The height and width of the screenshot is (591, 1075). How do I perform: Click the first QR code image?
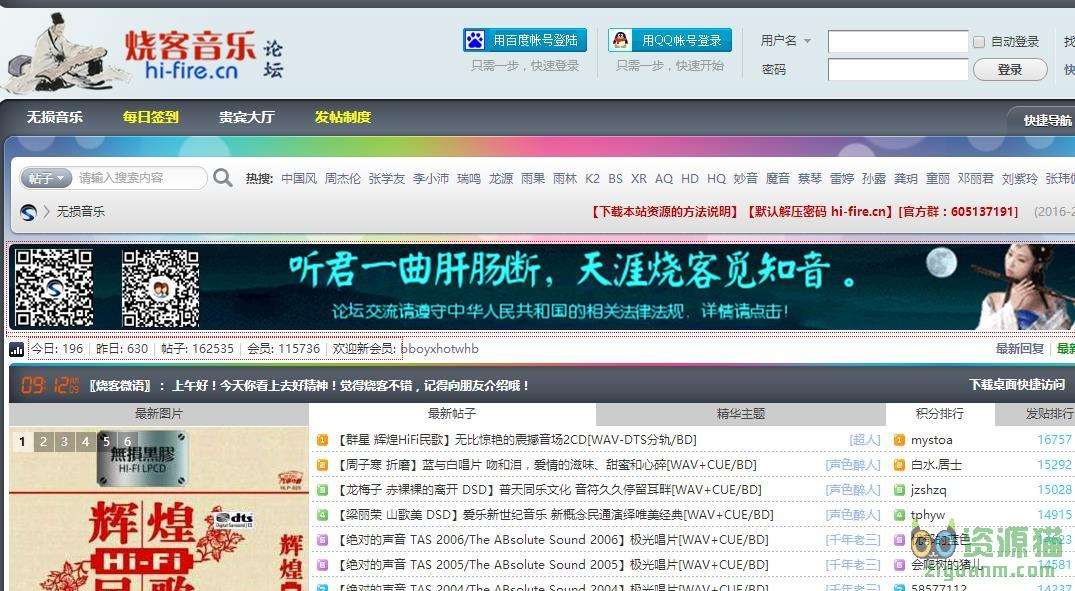[x=54, y=288]
